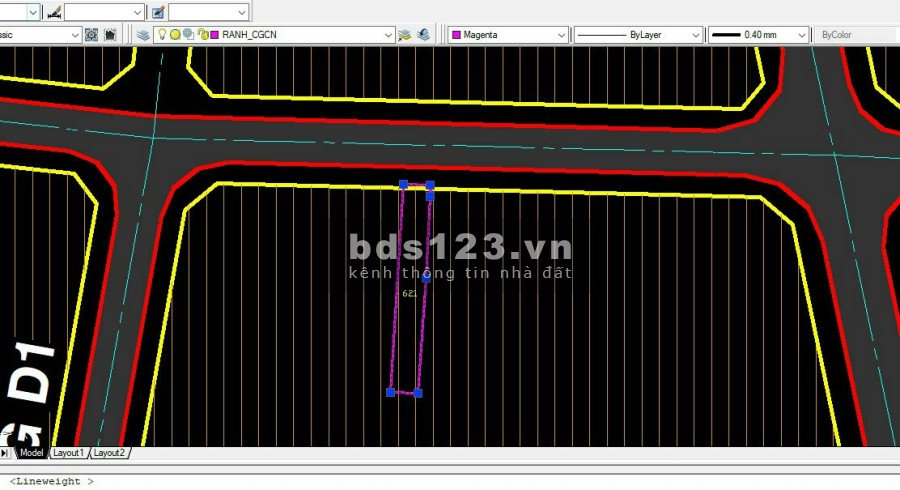Click arrow of top-left text style dropdown
The width and height of the screenshot is (900, 490).
coord(33,12)
